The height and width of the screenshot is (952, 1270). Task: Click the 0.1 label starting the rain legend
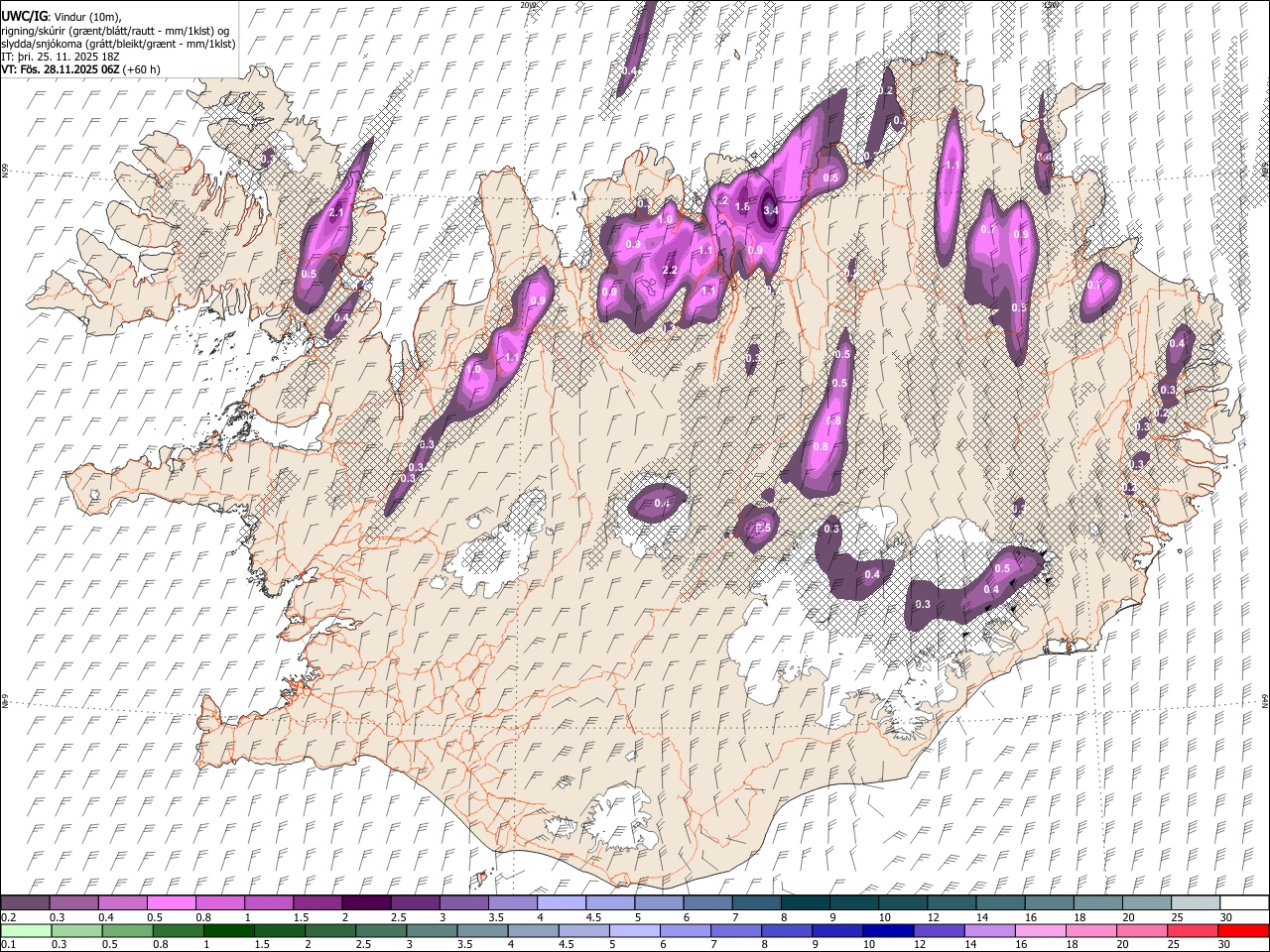pos(8,944)
